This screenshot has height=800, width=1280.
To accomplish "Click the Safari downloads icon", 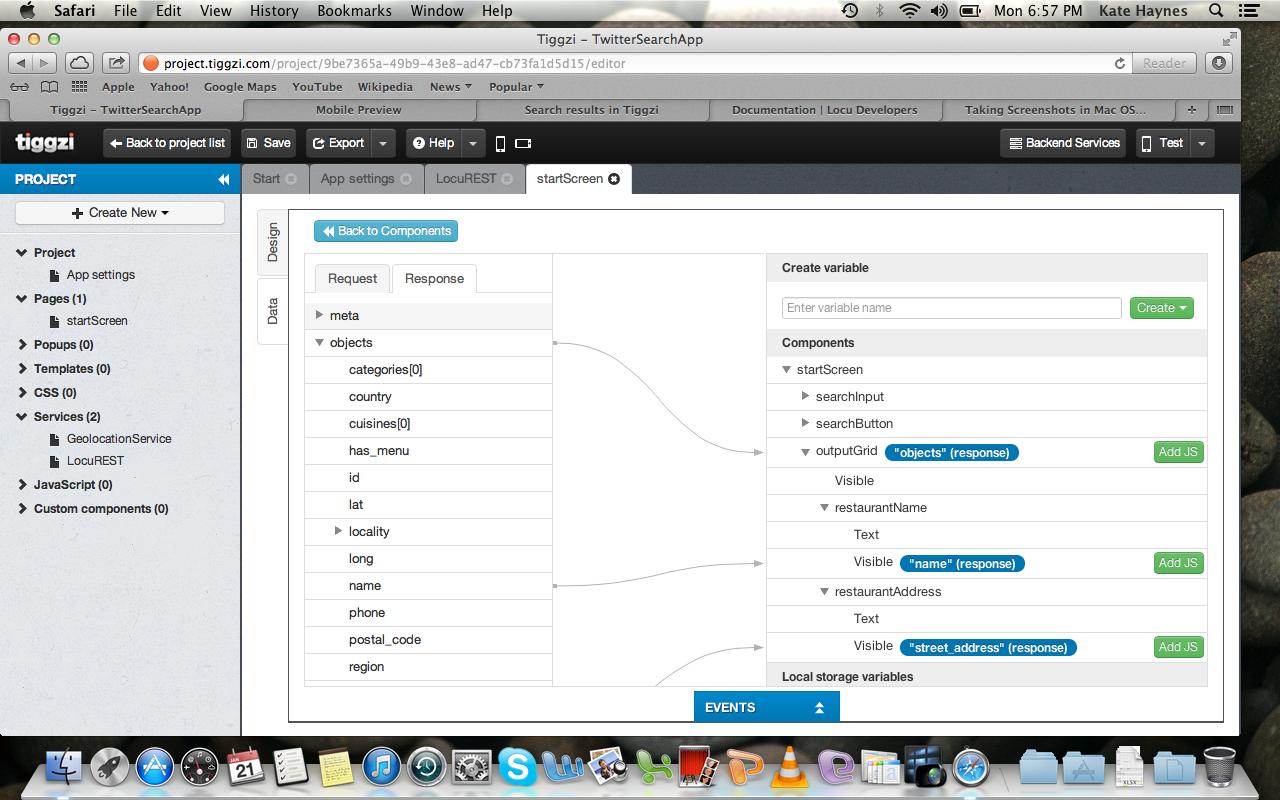I will click(x=1218, y=63).
